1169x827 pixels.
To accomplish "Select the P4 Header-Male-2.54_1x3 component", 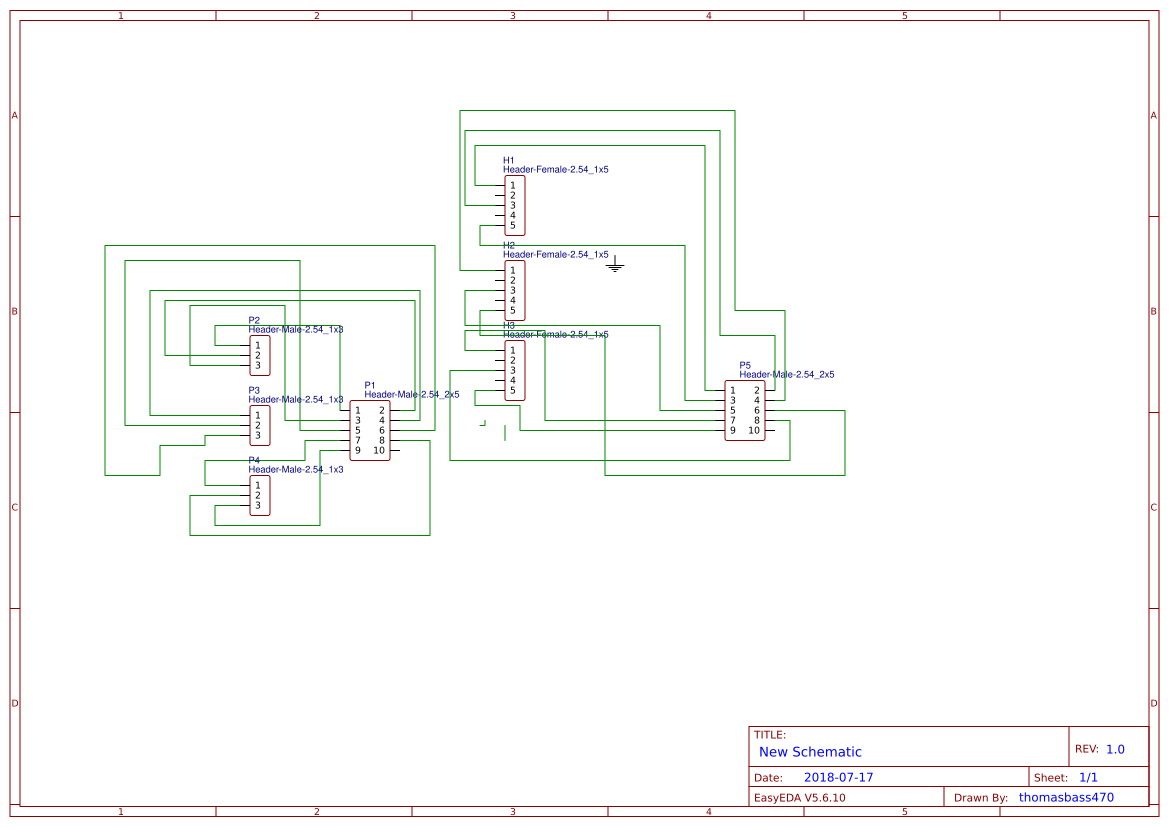I will click(x=259, y=495).
